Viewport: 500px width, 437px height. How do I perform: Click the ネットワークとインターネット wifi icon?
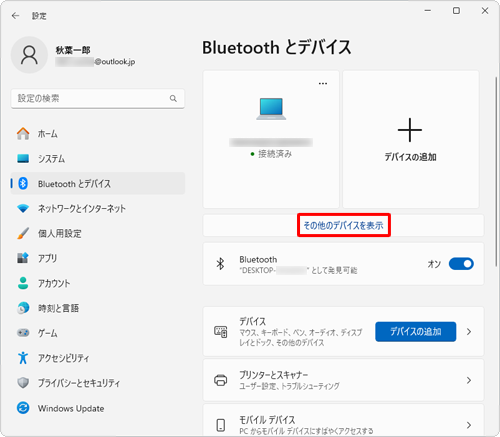coord(23,209)
